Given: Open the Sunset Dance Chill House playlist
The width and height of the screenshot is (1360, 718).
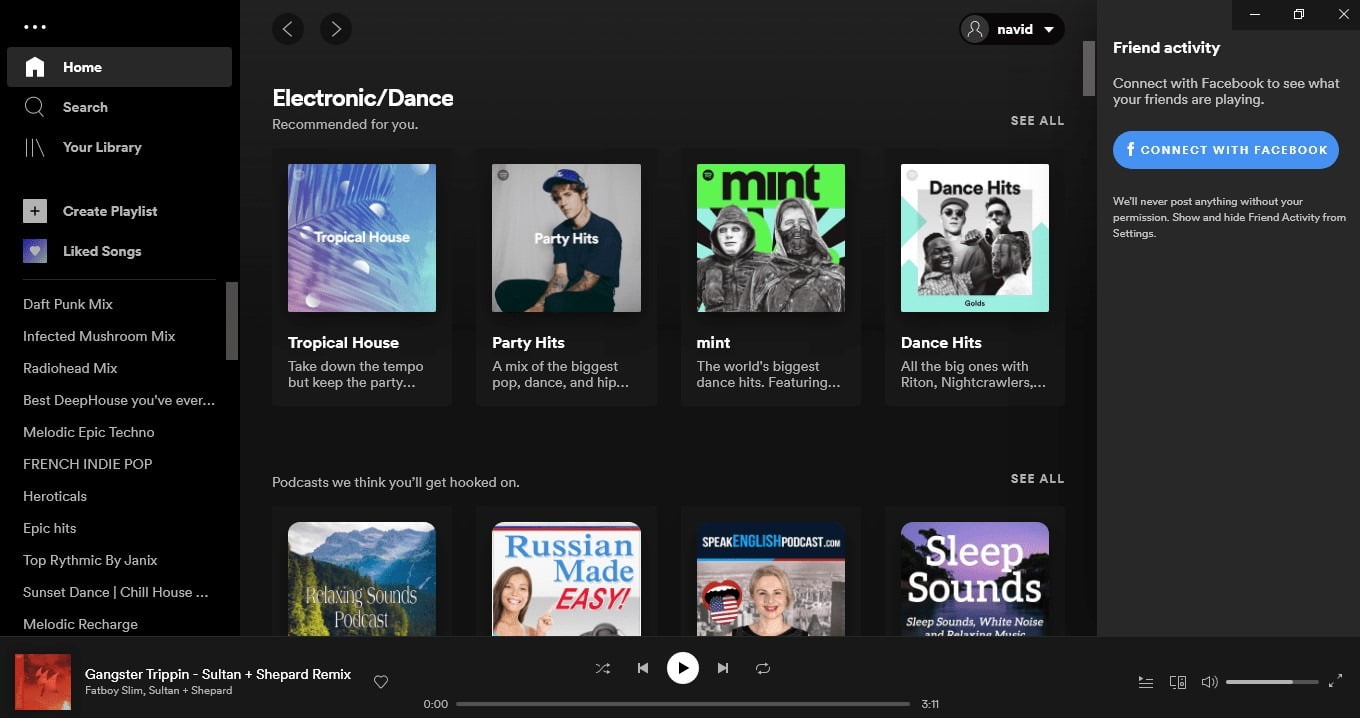Looking at the screenshot, I should tap(116, 592).
